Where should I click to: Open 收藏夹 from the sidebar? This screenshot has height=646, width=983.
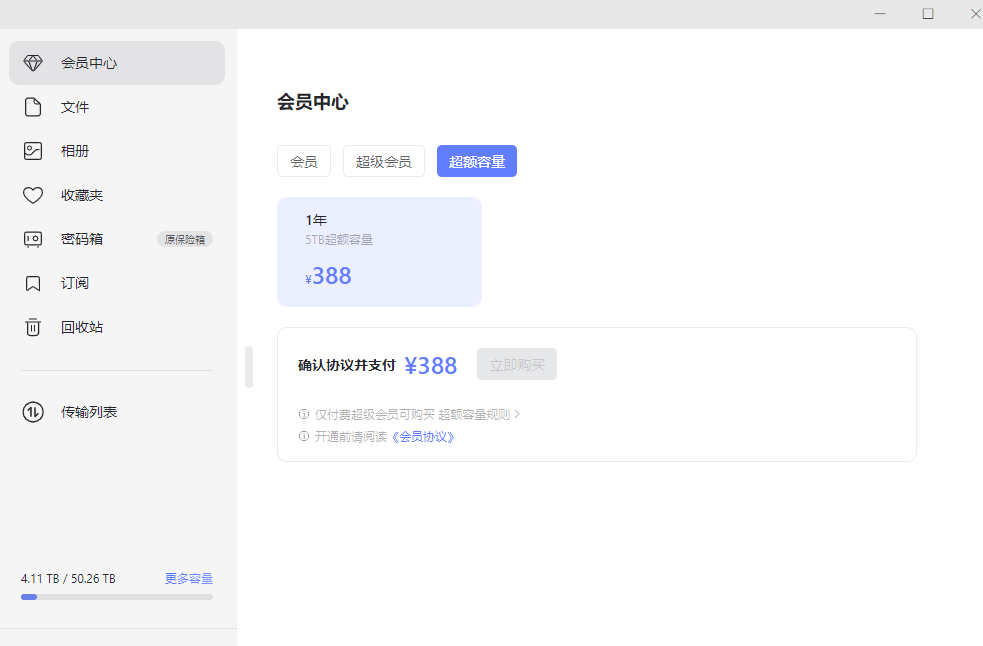[x=117, y=195]
